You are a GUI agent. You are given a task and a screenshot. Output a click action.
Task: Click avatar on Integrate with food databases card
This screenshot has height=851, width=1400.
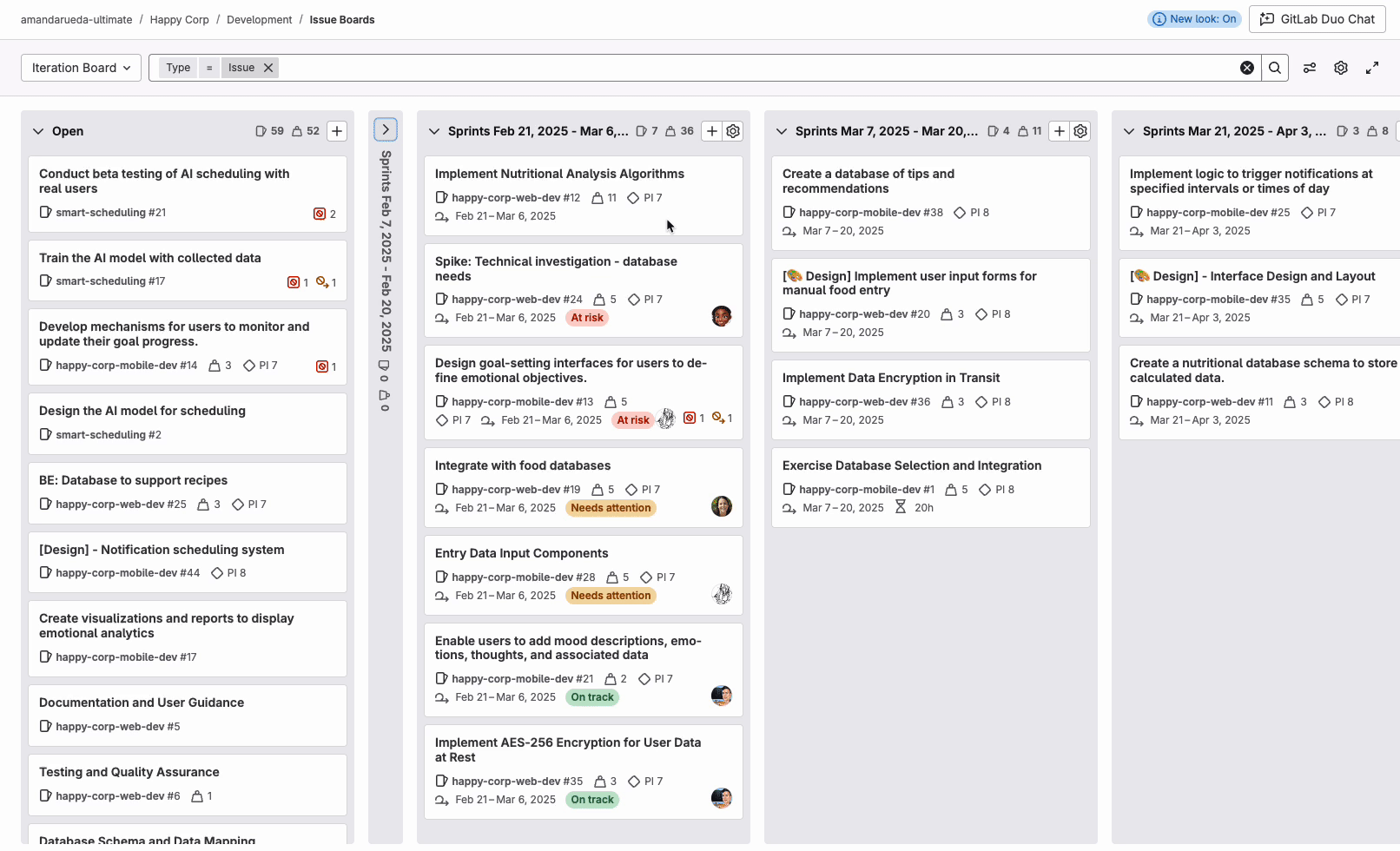[722, 506]
